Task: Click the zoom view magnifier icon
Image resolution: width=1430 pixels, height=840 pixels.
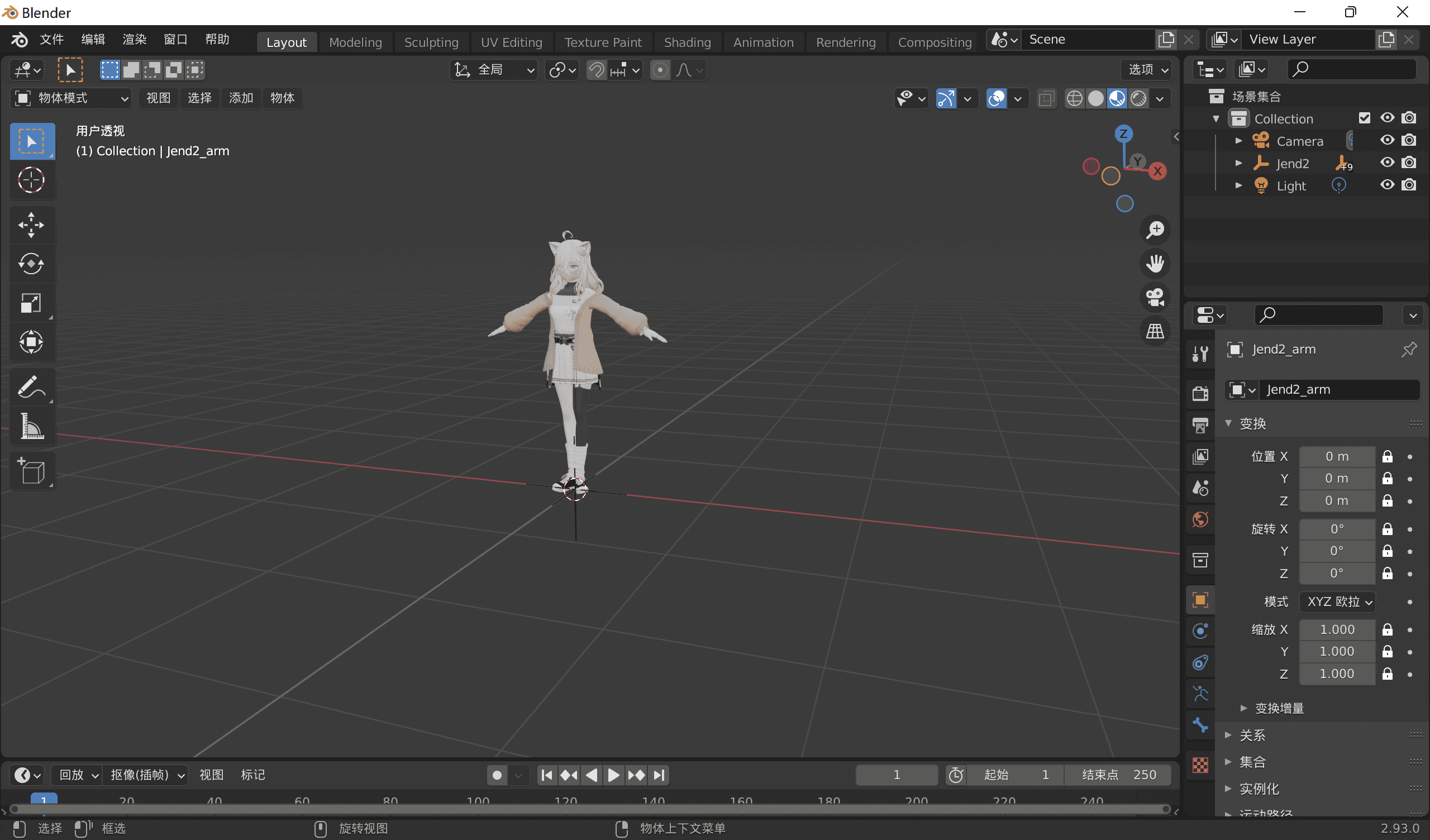Action: click(x=1155, y=230)
